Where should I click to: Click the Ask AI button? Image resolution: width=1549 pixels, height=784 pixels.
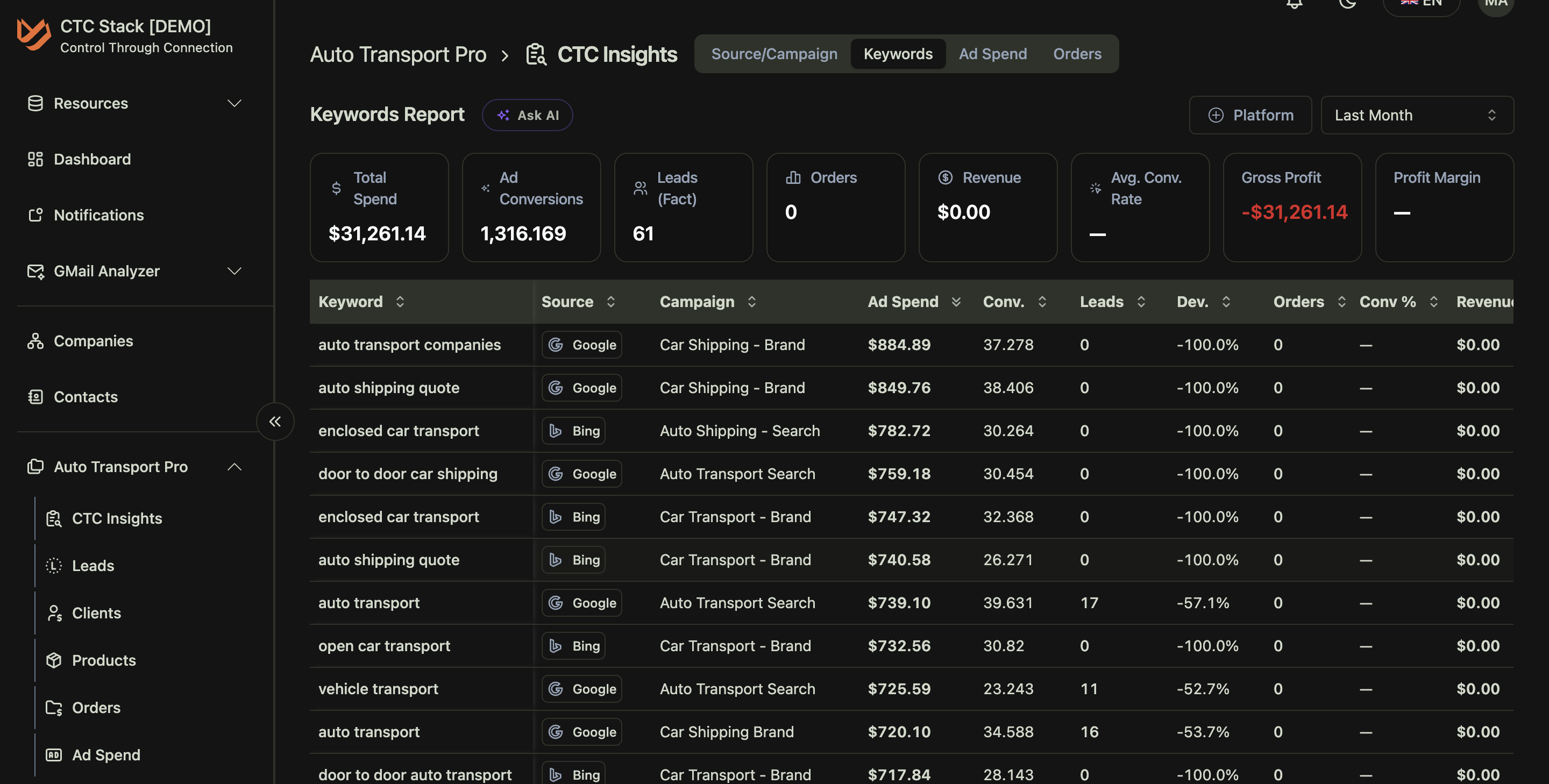pyautogui.click(x=527, y=115)
